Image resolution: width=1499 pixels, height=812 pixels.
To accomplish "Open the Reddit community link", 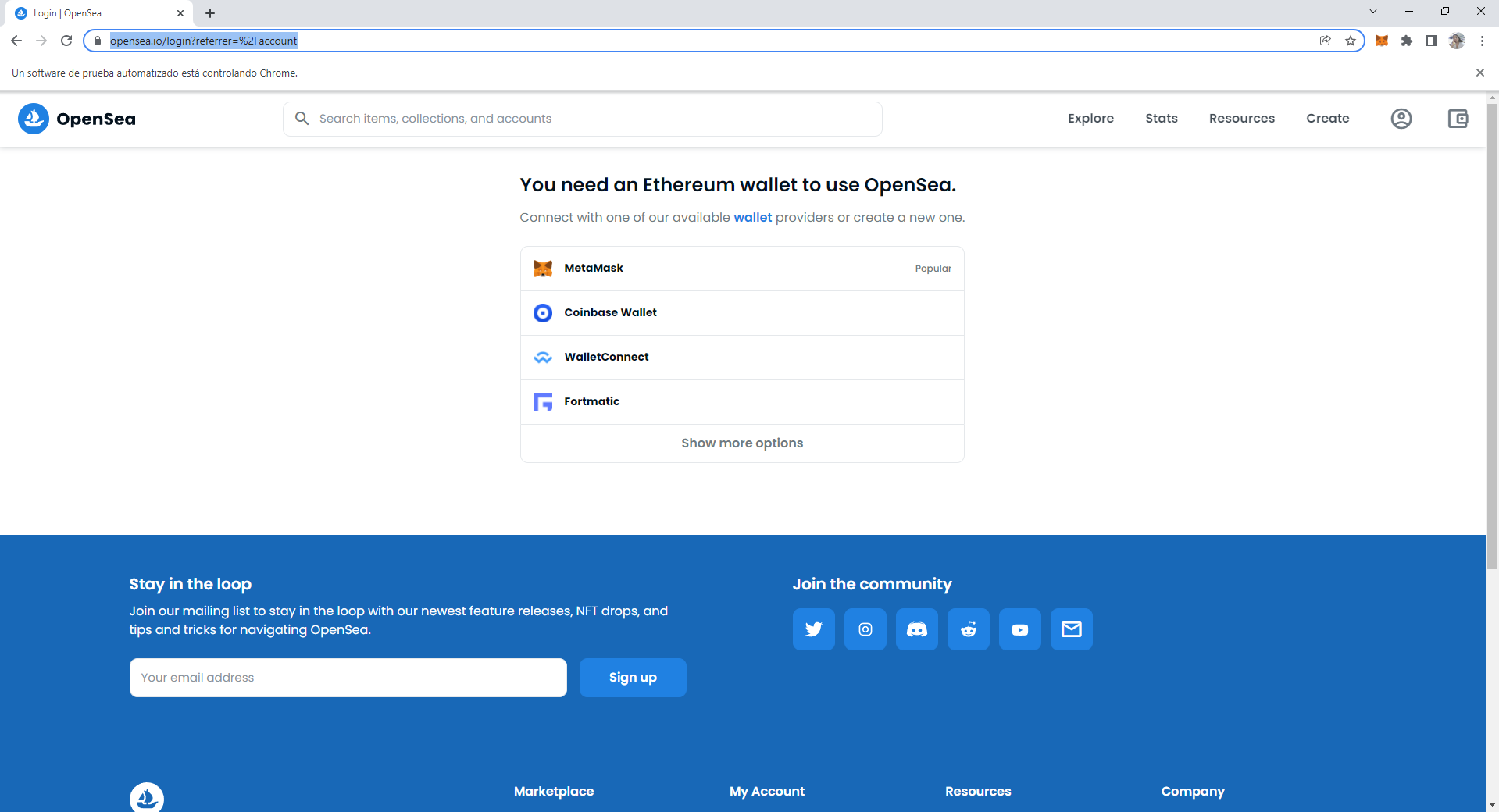I will point(969,629).
